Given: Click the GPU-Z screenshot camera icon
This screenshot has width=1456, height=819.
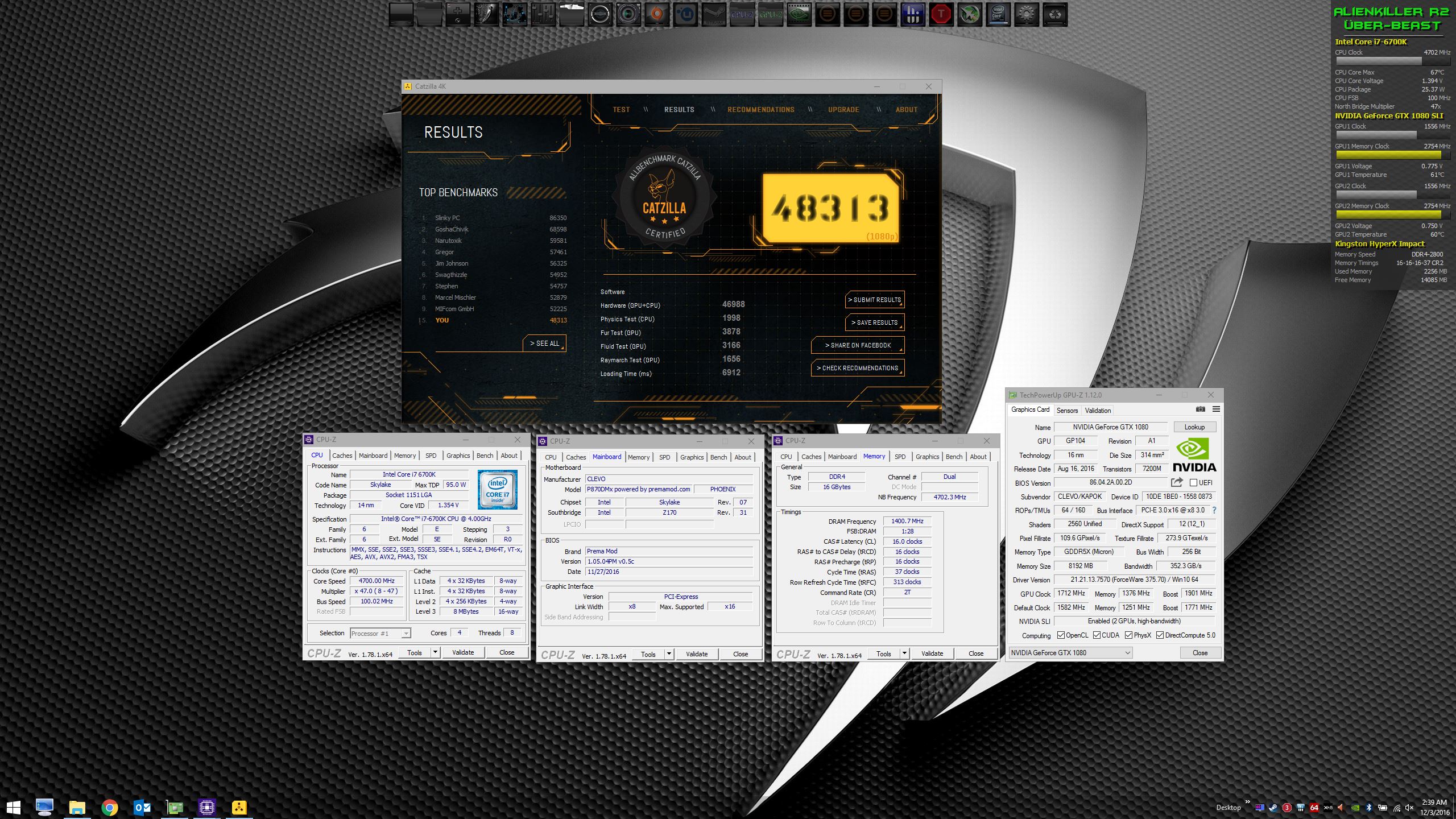Looking at the screenshot, I should pyautogui.click(x=1200, y=409).
